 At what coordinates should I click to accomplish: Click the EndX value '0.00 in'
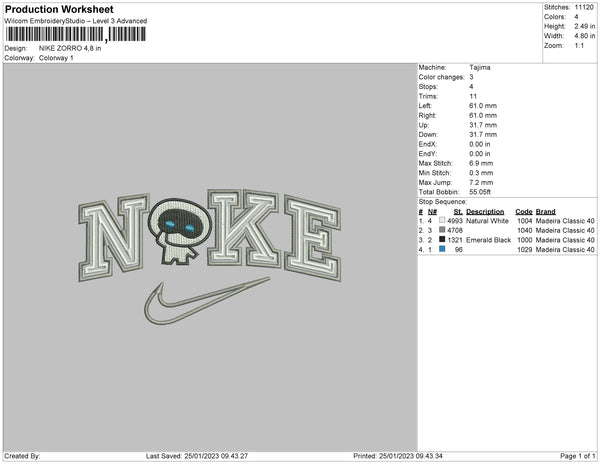point(479,144)
